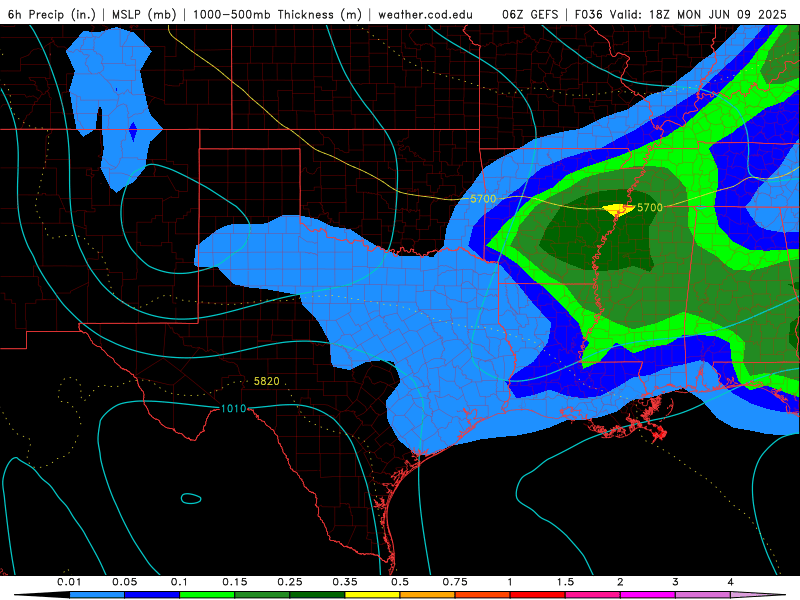Image resolution: width=800 pixels, height=600 pixels.
Task: Click the "0.15" legend value
Action: point(235,582)
